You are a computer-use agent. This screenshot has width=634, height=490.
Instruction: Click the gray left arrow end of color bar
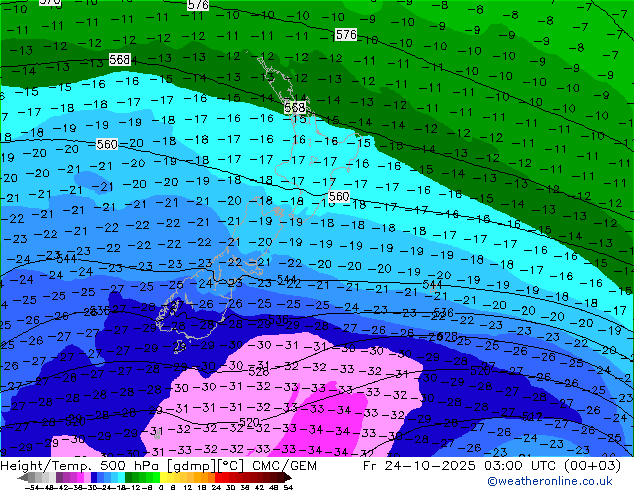tap(23, 478)
